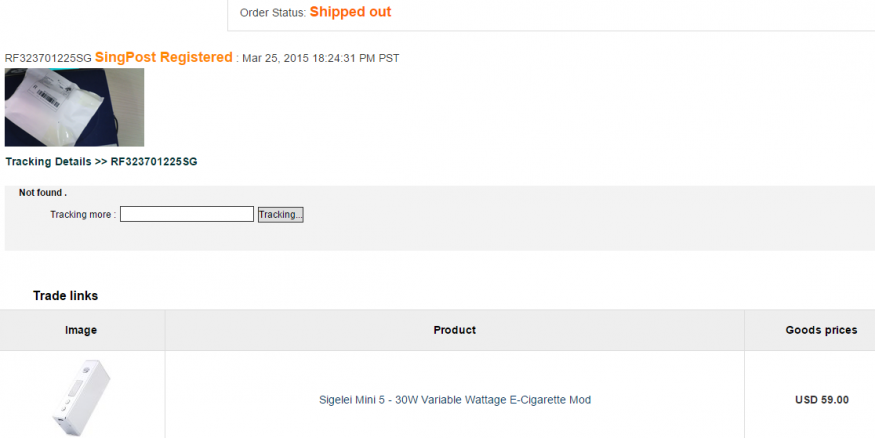The width and height of the screenshot is (875, 438).
Task: Click the Not found. tracking message
Action: point(43,192)
